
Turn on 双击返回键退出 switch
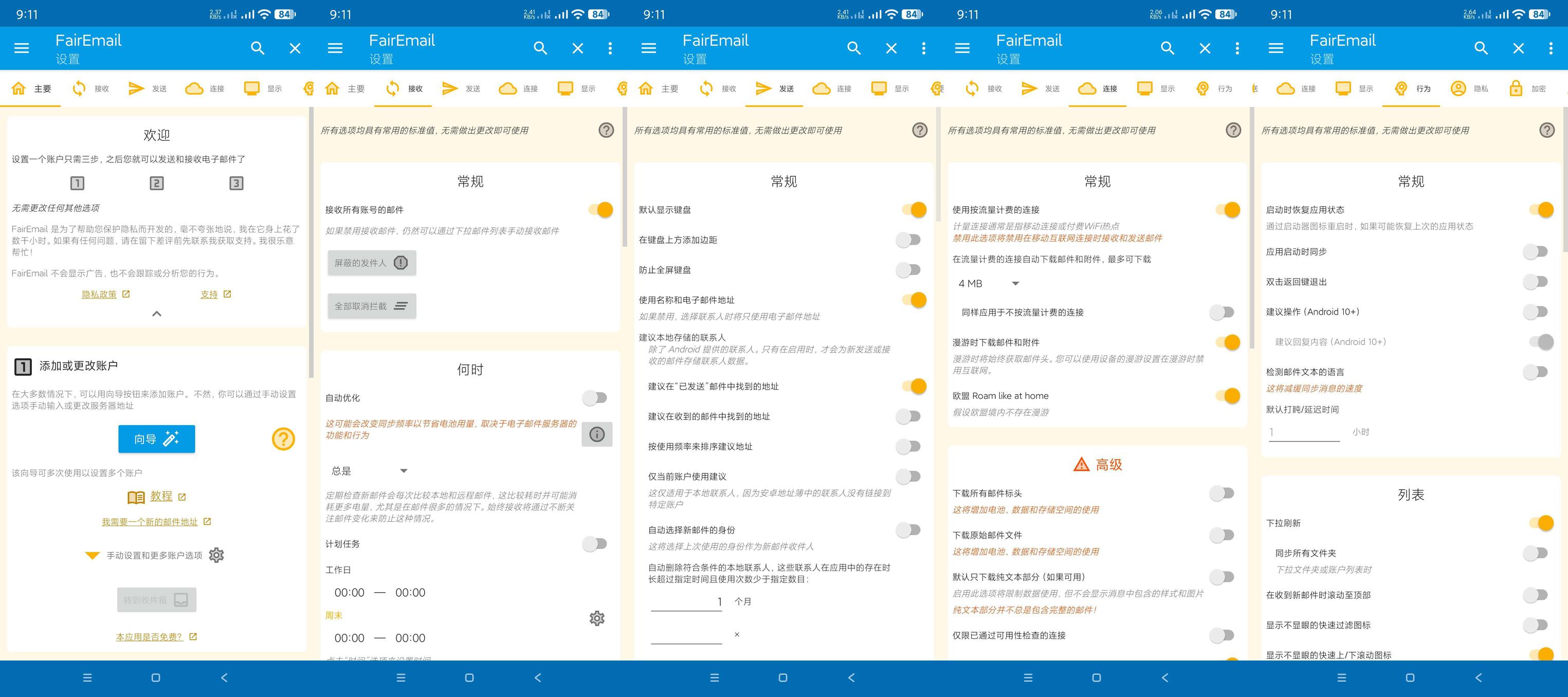coord(1535,282)
